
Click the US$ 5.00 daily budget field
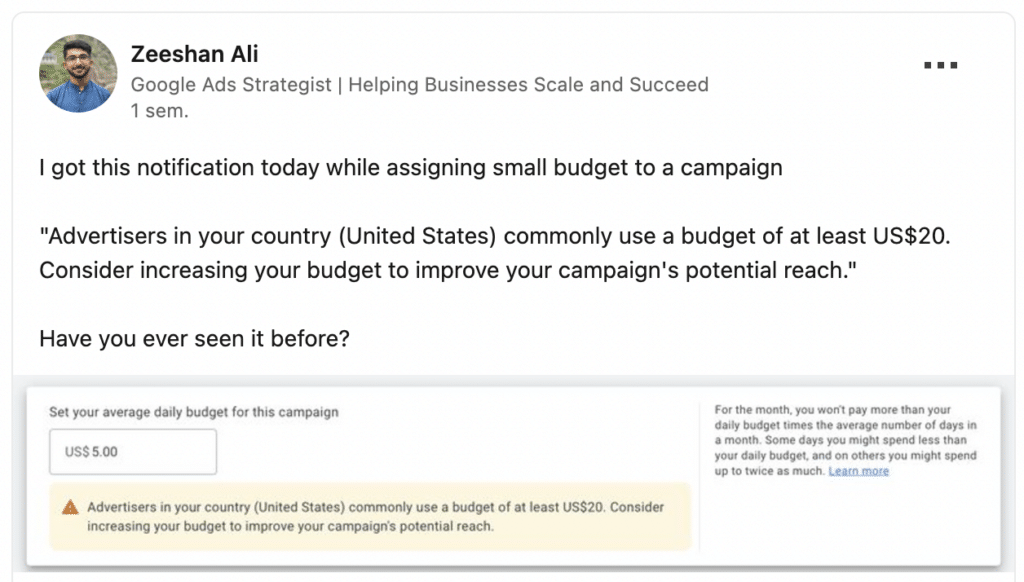click(x=133, y=451)
